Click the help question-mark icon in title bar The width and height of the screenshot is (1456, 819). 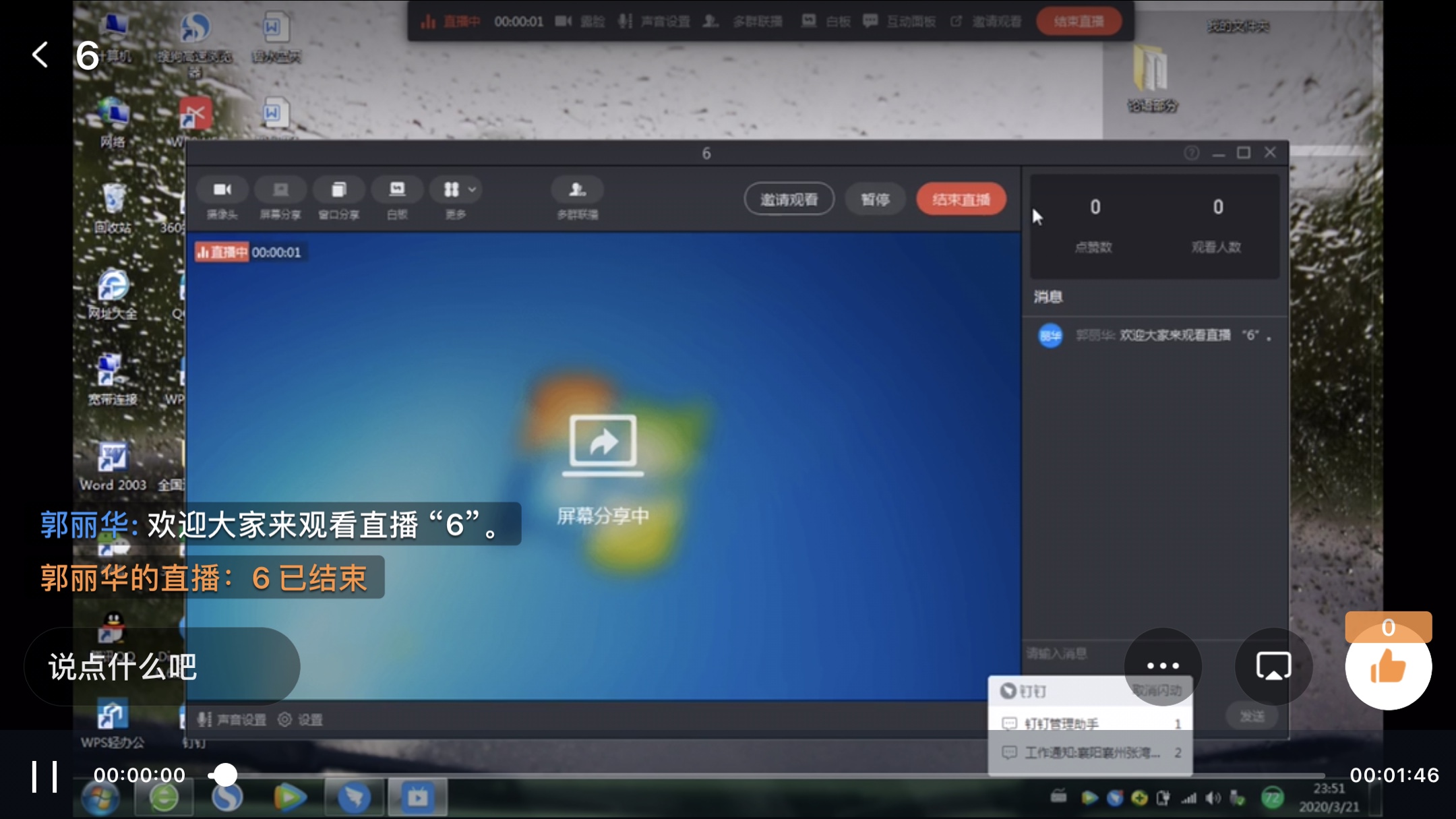(1191, 153)
